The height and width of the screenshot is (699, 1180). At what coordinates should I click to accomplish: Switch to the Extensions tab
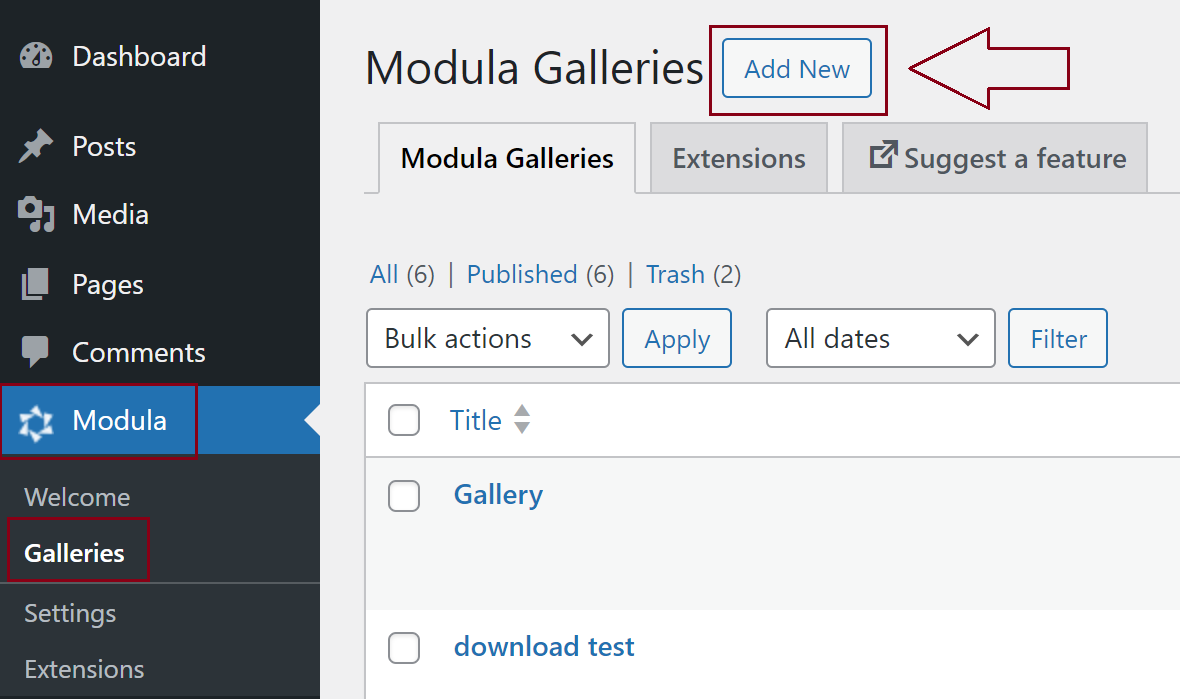(x=738, y=158)
